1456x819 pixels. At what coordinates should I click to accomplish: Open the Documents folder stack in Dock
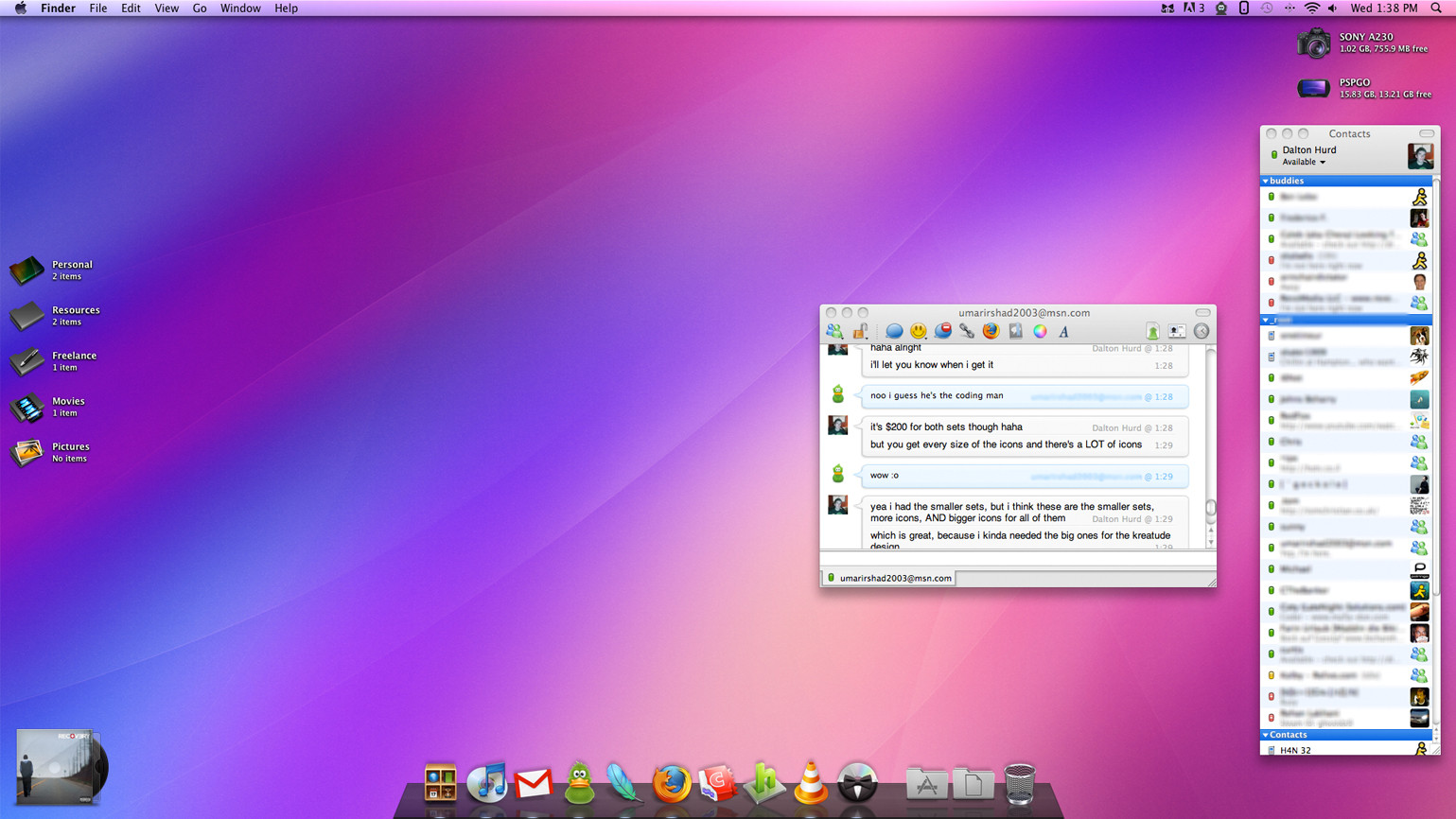(974, 784)
